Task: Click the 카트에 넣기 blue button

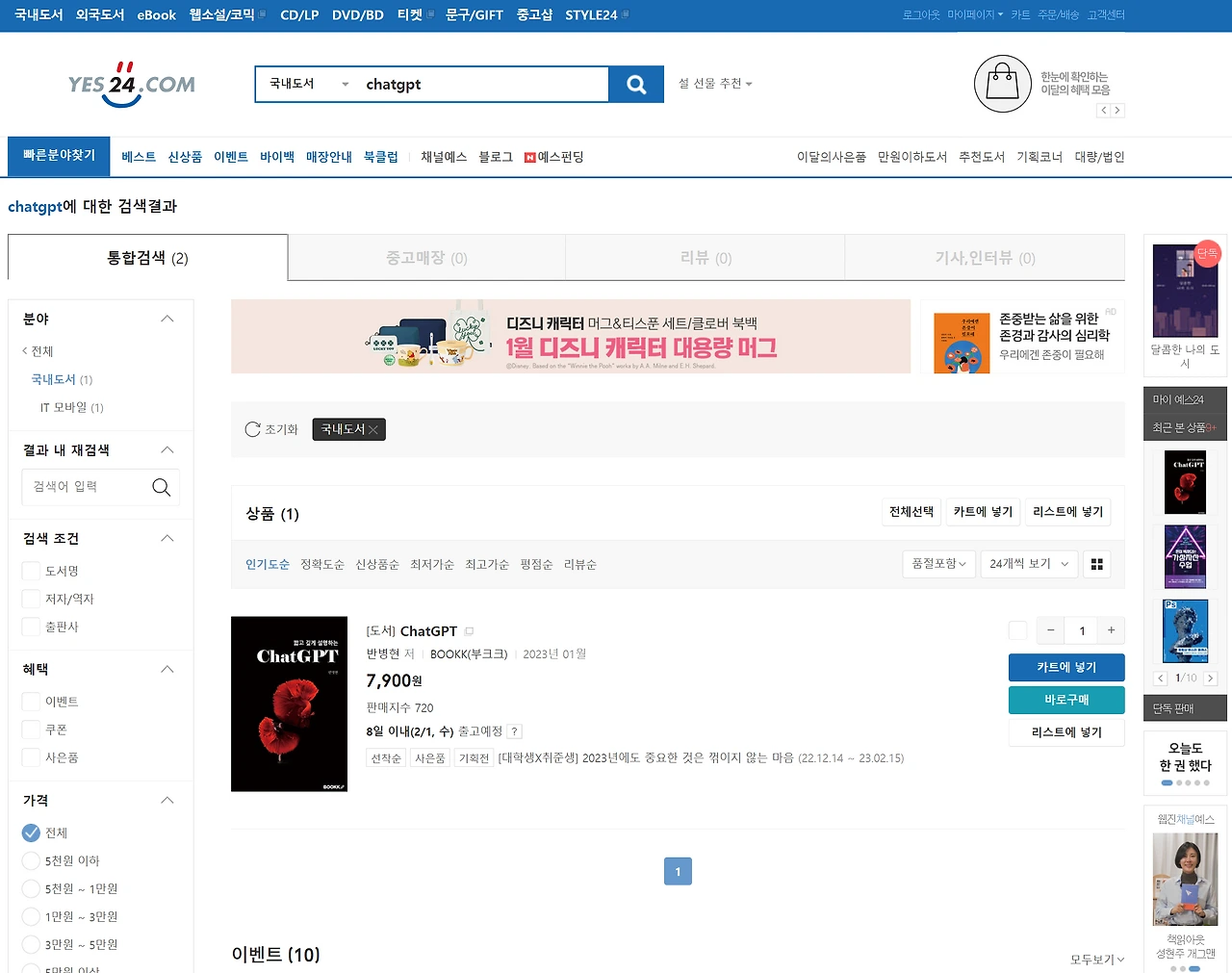Action: click(x=1066, y=667)
